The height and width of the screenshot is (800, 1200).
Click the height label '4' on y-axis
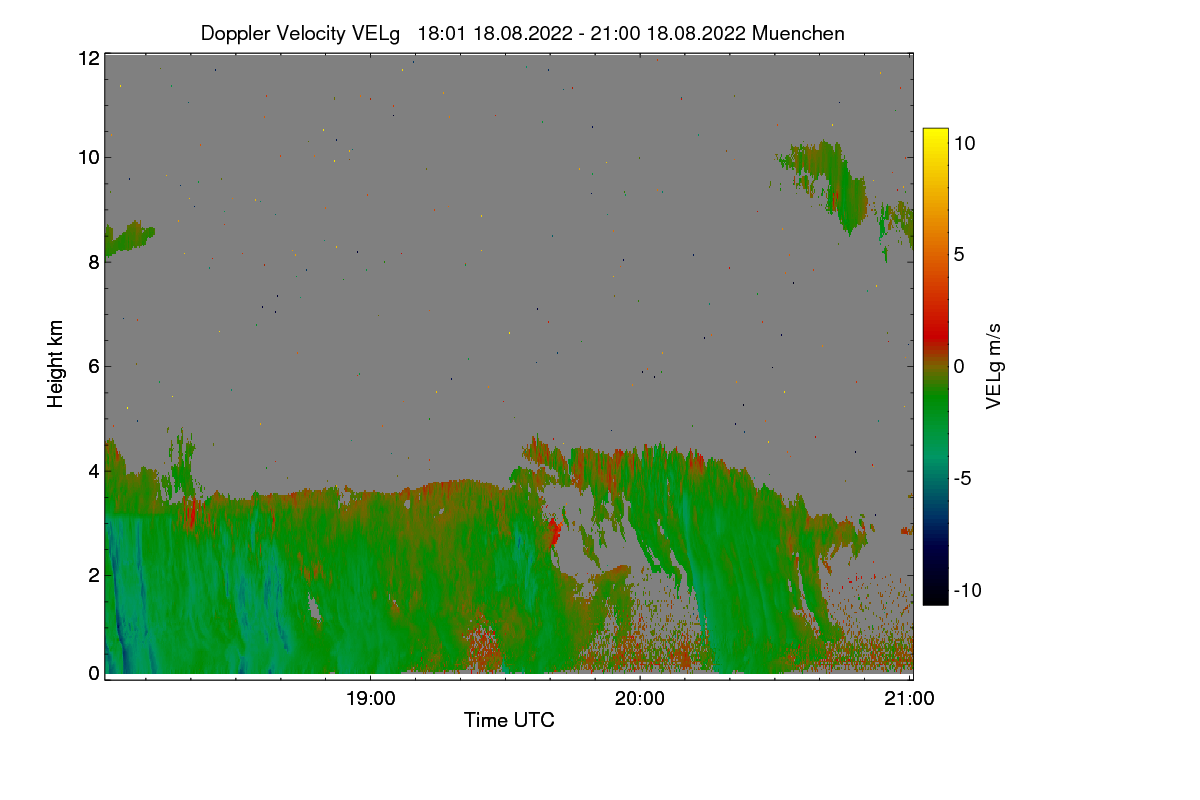point(94,470)
